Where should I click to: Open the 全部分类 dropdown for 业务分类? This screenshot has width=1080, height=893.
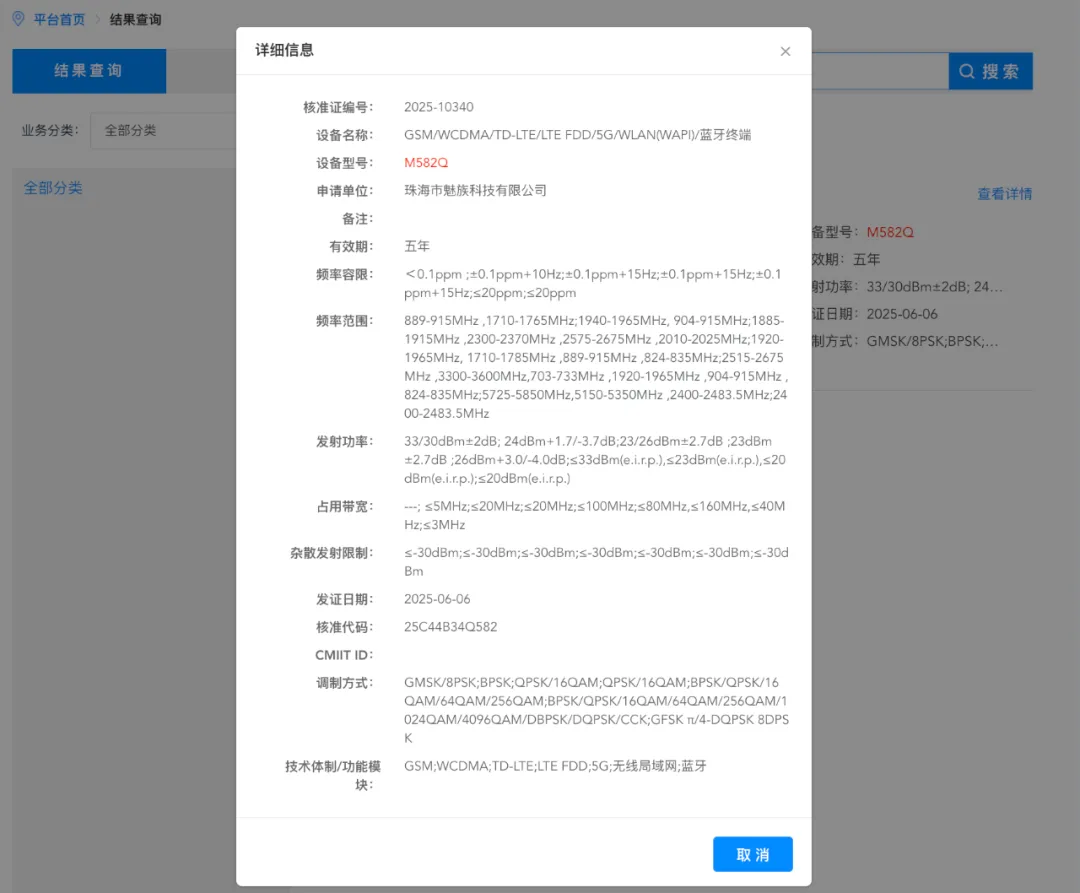click(x=163, y=130)
